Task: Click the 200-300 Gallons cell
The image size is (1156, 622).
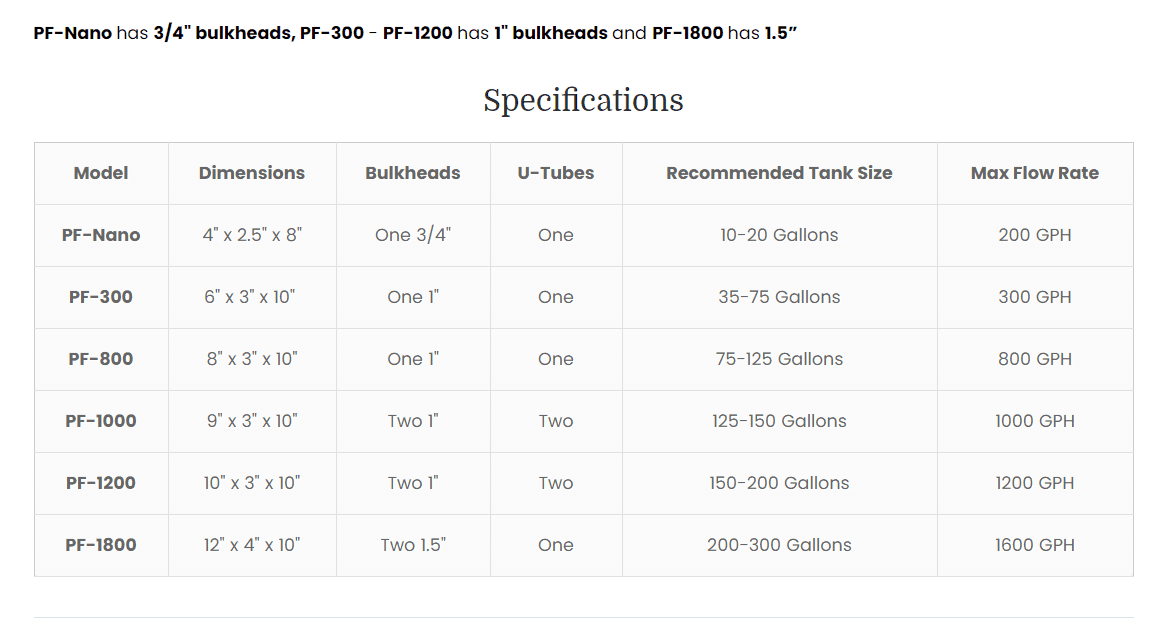Action: click(x=779, y=545)
